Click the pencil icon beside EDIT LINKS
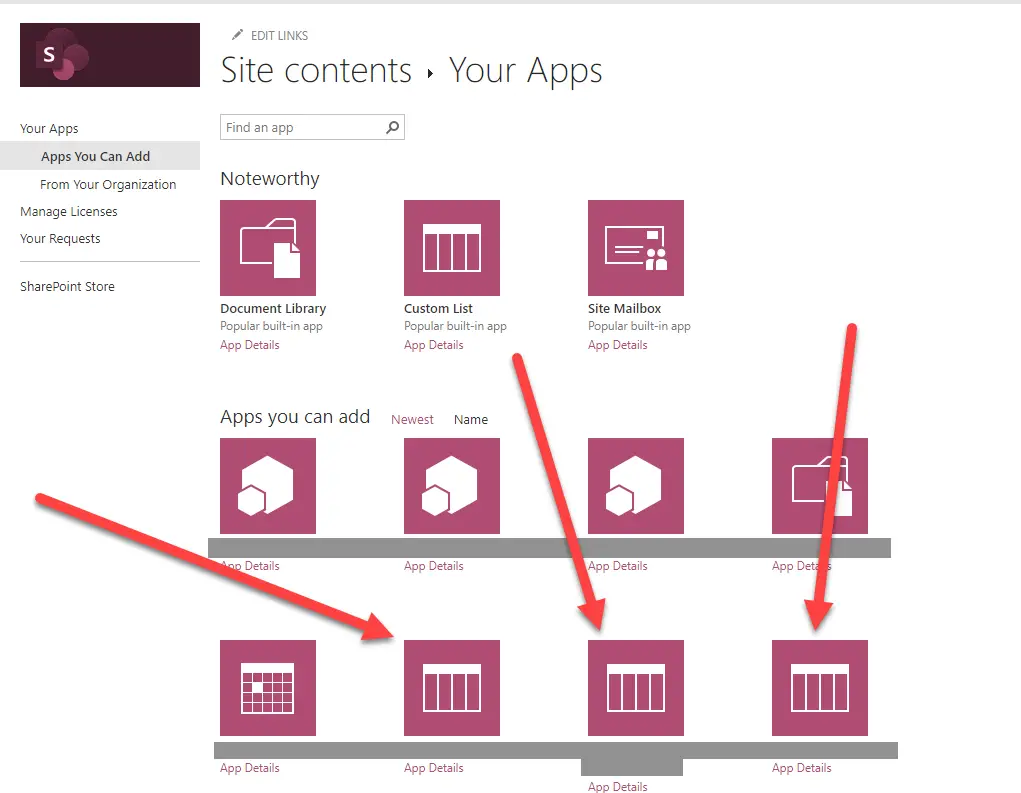The height and width of the screenshot is (793, 1021). point(237,35)
